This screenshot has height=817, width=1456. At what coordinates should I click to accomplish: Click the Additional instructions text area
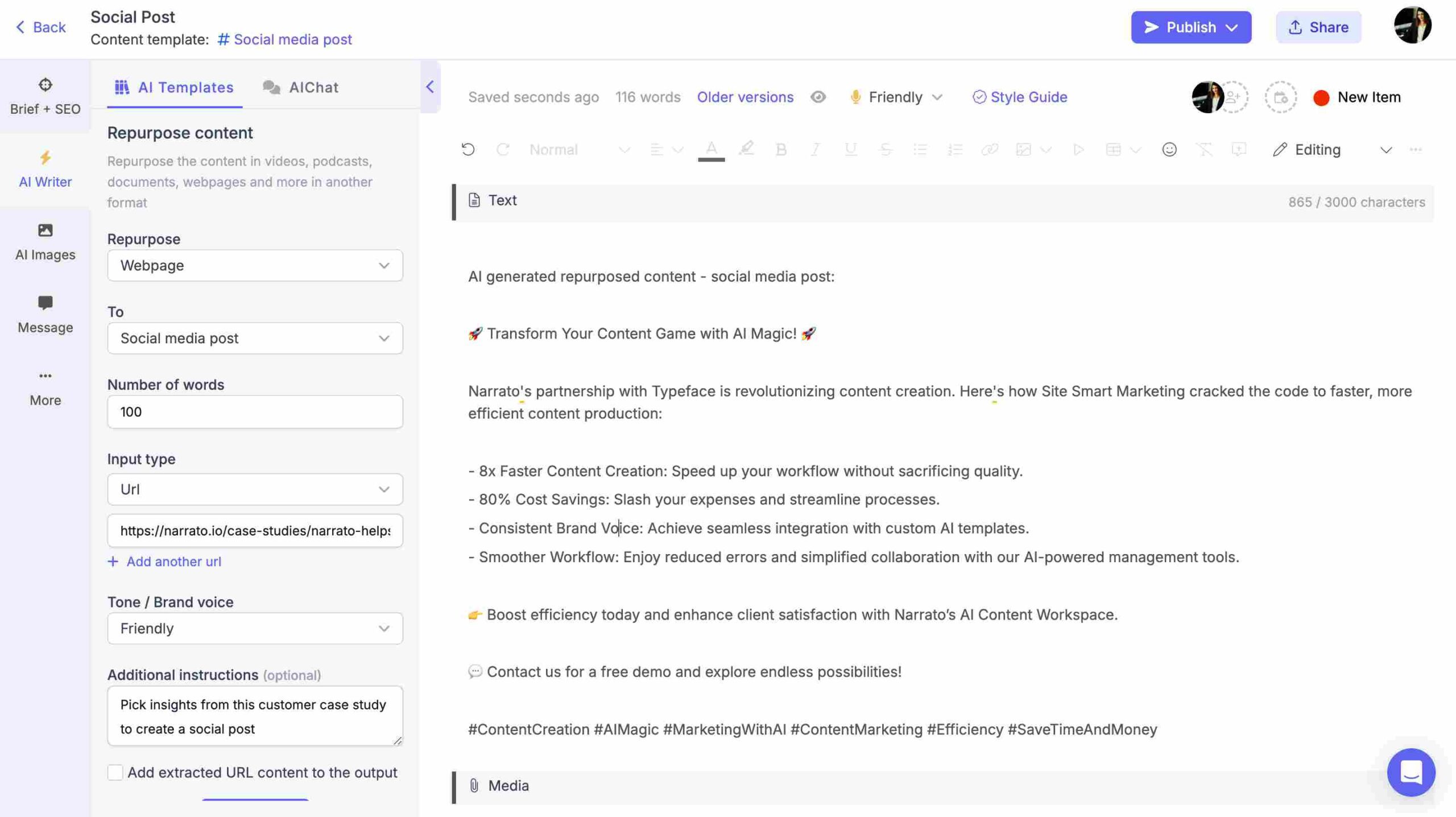point(255,716)
